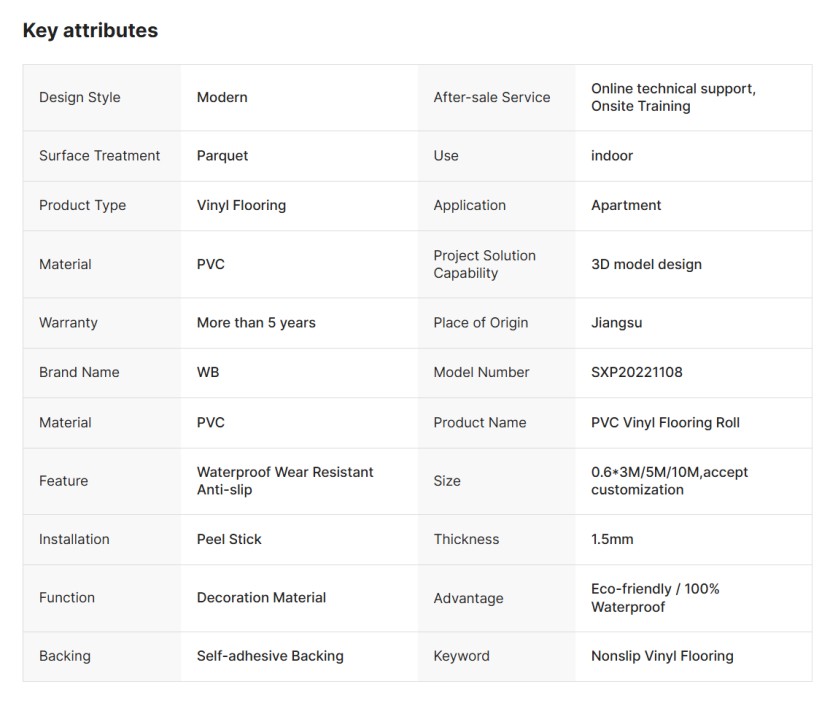
Task: Select the Nonslip Vinyl Flooring keyword value
Action: (662, 656)
